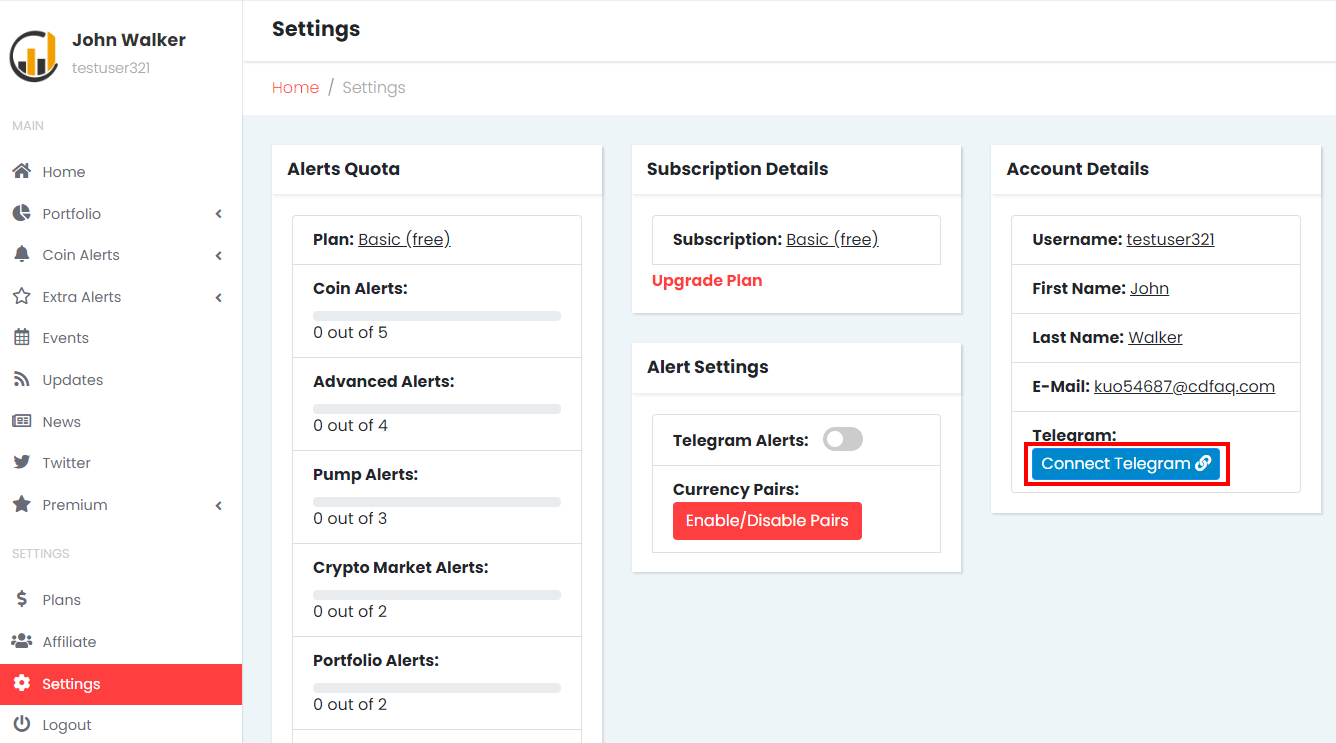Click the Connect Telegram button
Viewport: 1336px width, 743px height.
(x=1126, y=464)
